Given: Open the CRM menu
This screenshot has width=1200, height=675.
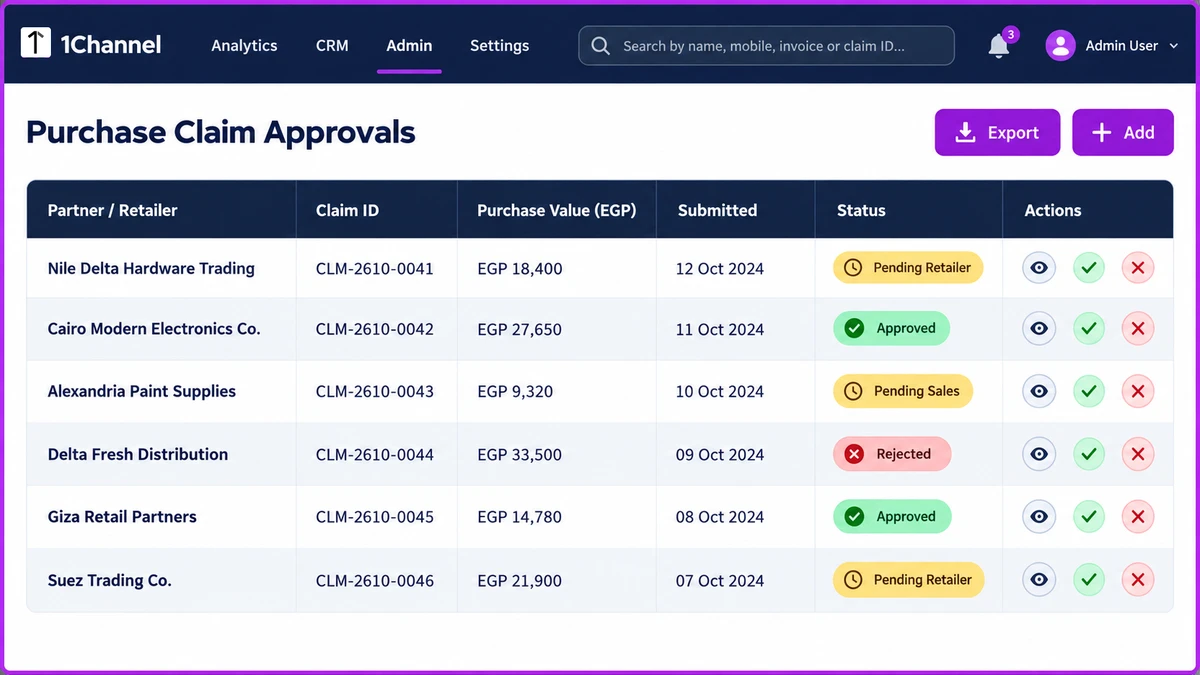Looking at the screenshot, I should pyautogui.click(x=332, y=45).
